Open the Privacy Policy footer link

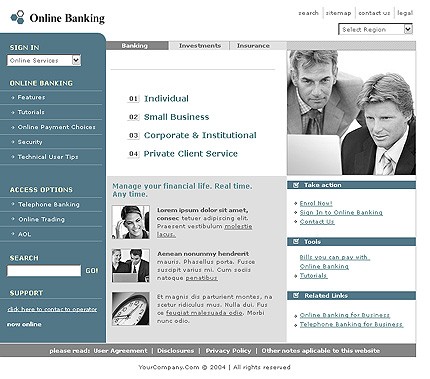[228, 351]
